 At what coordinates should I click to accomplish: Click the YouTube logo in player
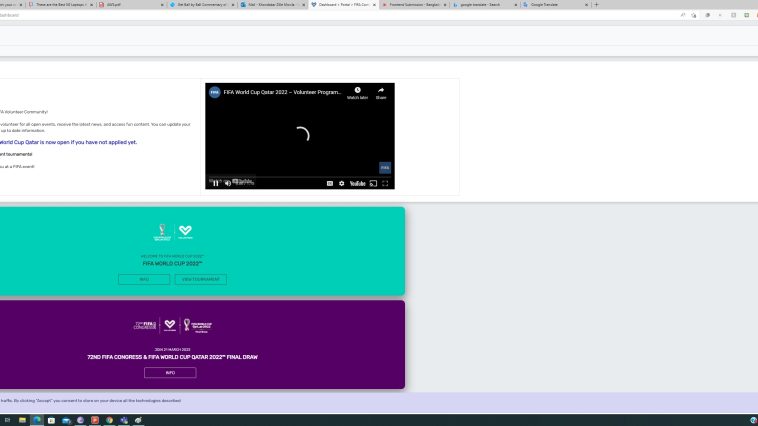(x=357, y=183)
